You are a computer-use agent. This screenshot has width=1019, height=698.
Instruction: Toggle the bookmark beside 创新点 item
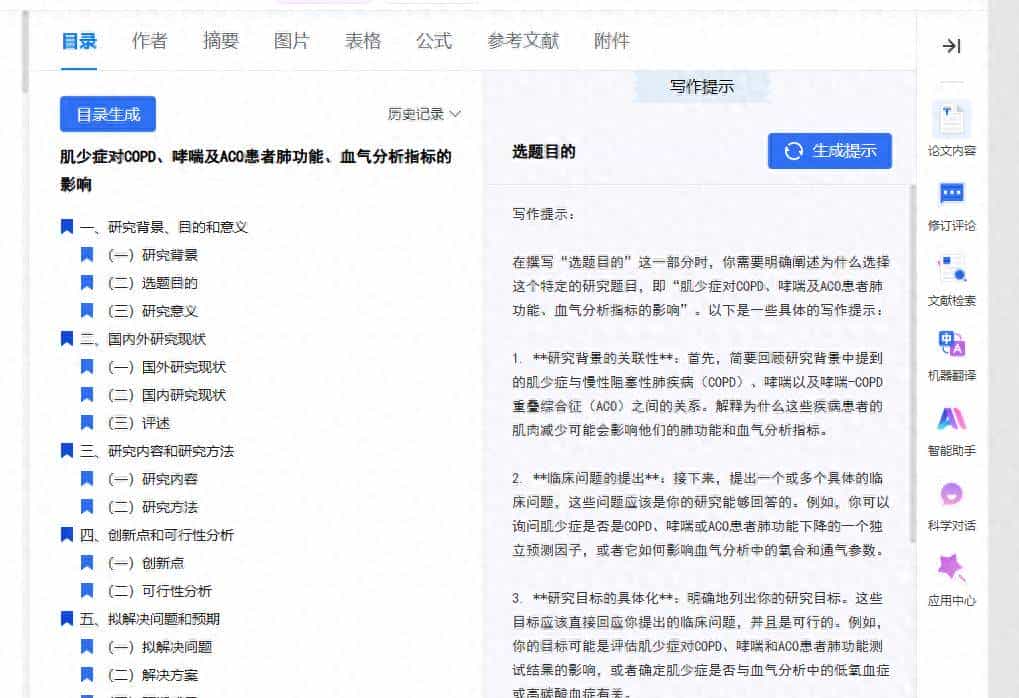pos(87,563)
